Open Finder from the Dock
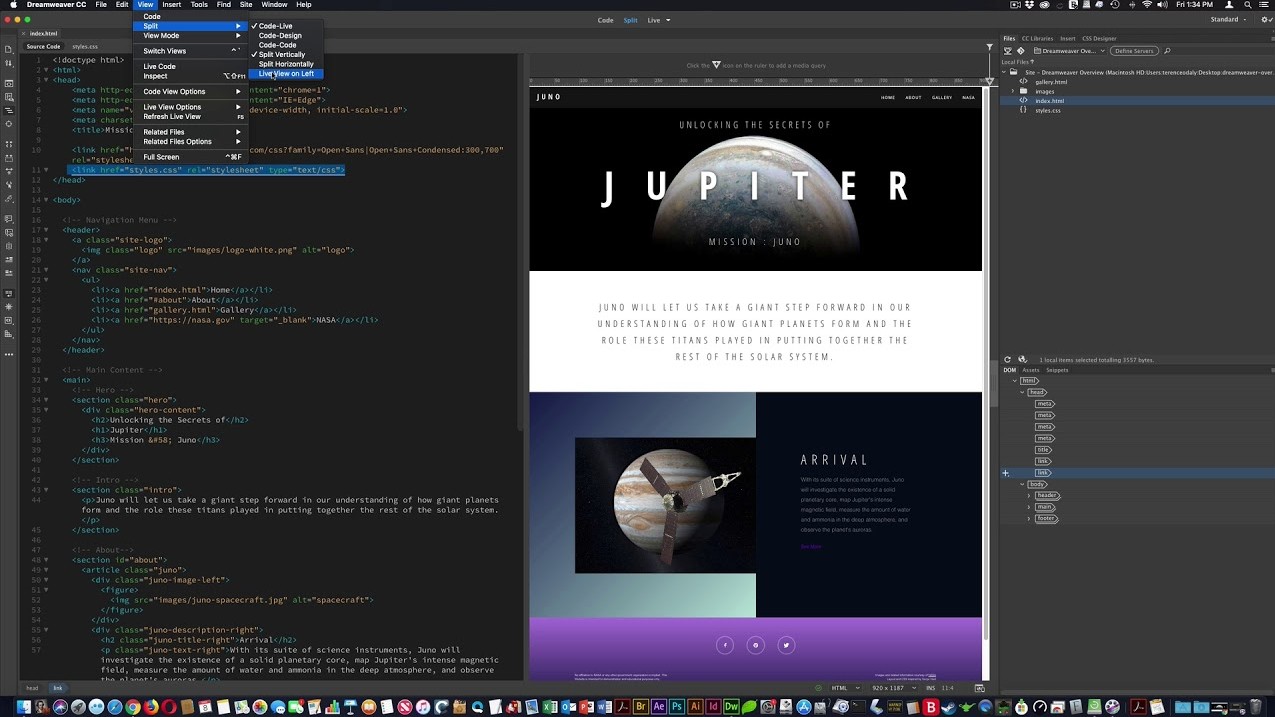The width and height of the screenshot is (1275, 717). [24, 707]
